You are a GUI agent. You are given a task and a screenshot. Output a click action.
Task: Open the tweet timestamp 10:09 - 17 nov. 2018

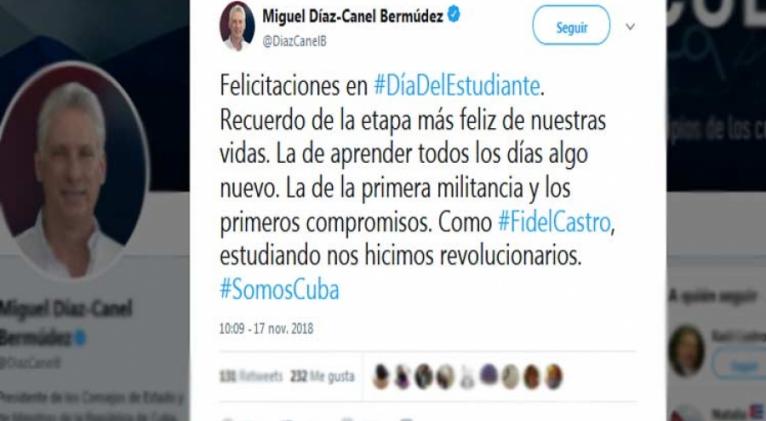coord(266,328)
